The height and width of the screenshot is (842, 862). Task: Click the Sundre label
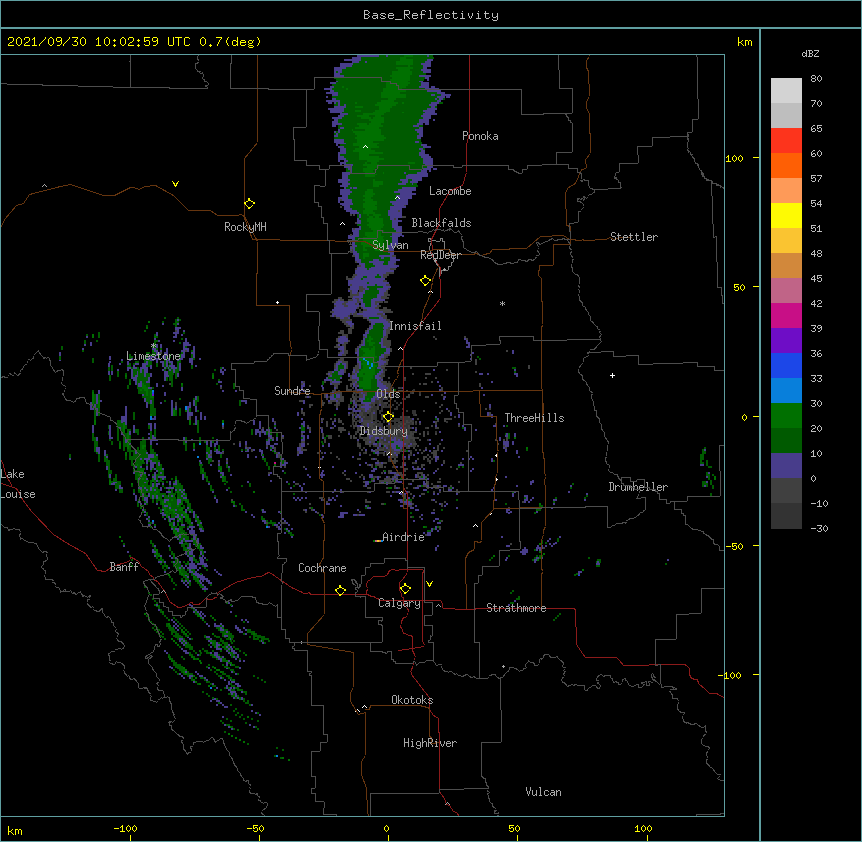[x=292, y=391]
